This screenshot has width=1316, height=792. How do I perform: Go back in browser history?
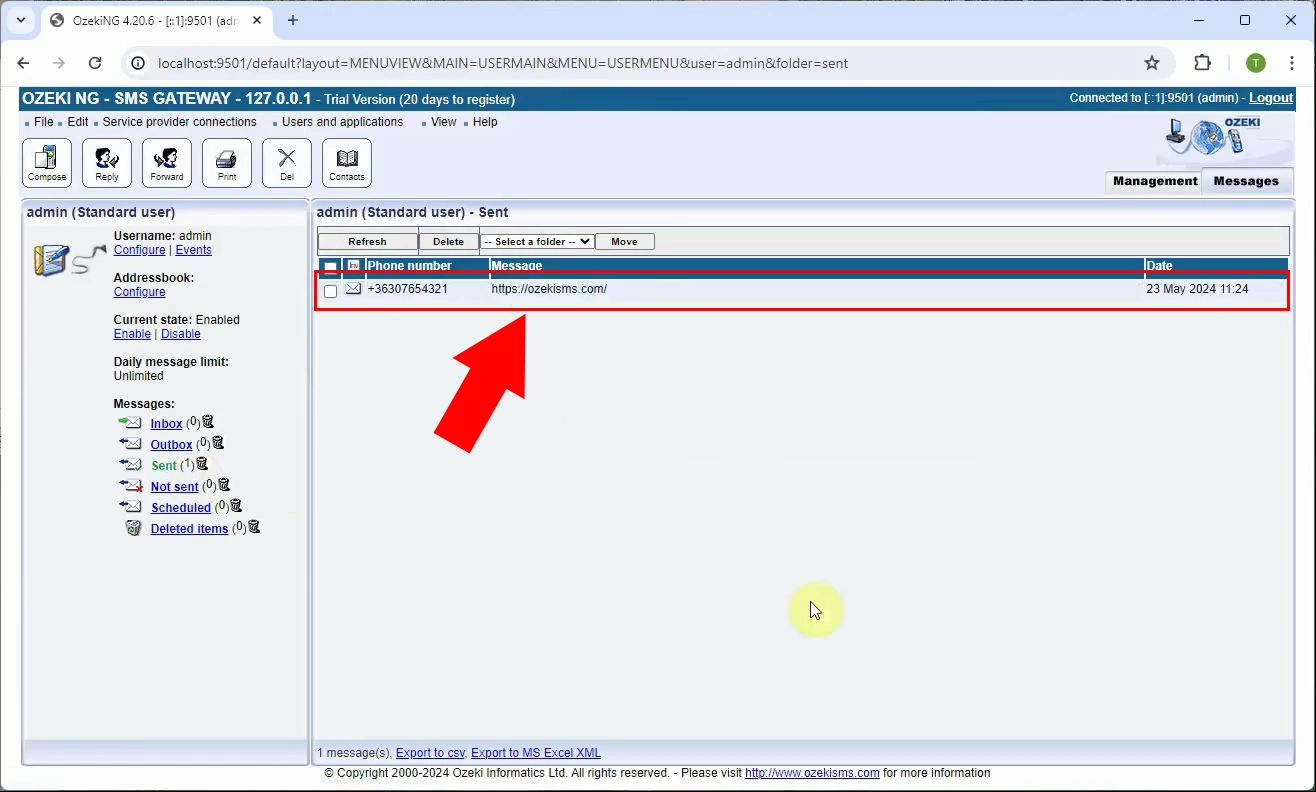tap(24, 63)
